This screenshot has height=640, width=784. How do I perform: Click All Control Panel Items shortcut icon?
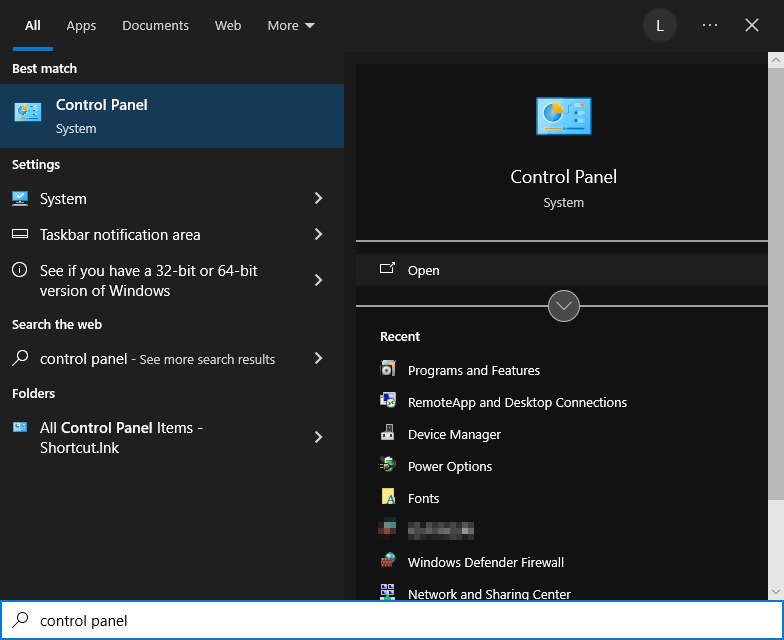(x=20, y=427)
